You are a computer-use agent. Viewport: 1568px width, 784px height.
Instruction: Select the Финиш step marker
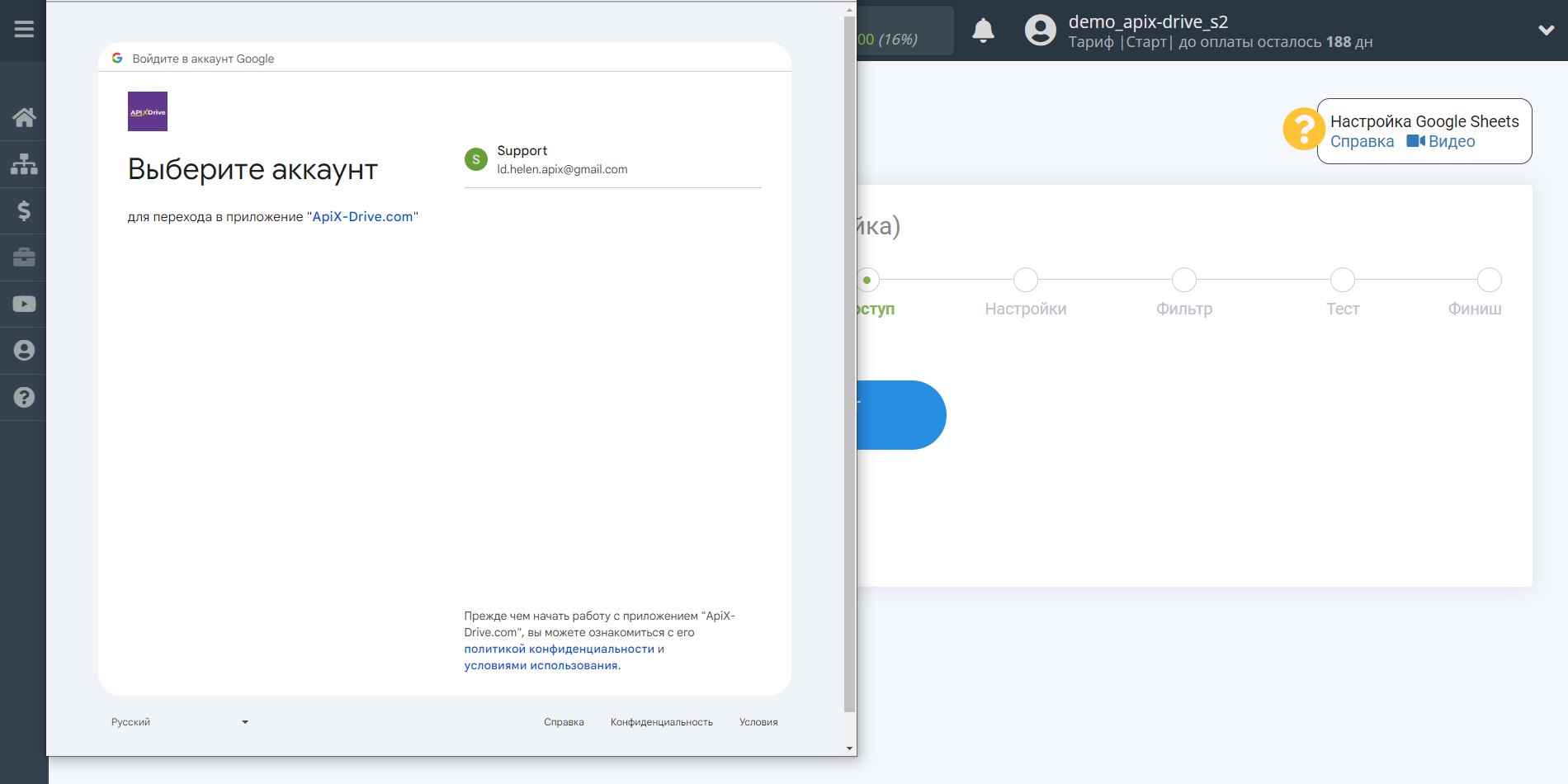(1490, 280)
